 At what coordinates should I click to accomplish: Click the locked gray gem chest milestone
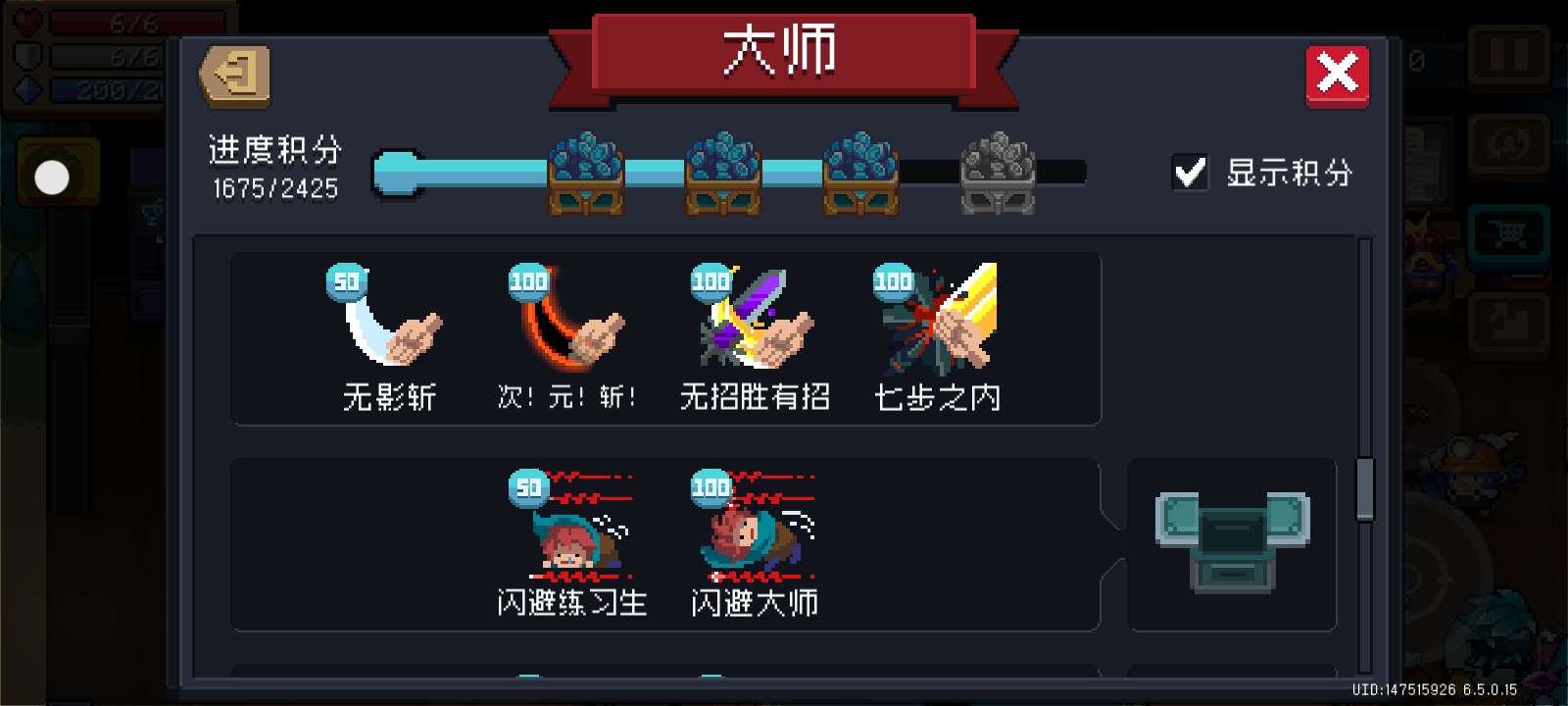point(998,174)
